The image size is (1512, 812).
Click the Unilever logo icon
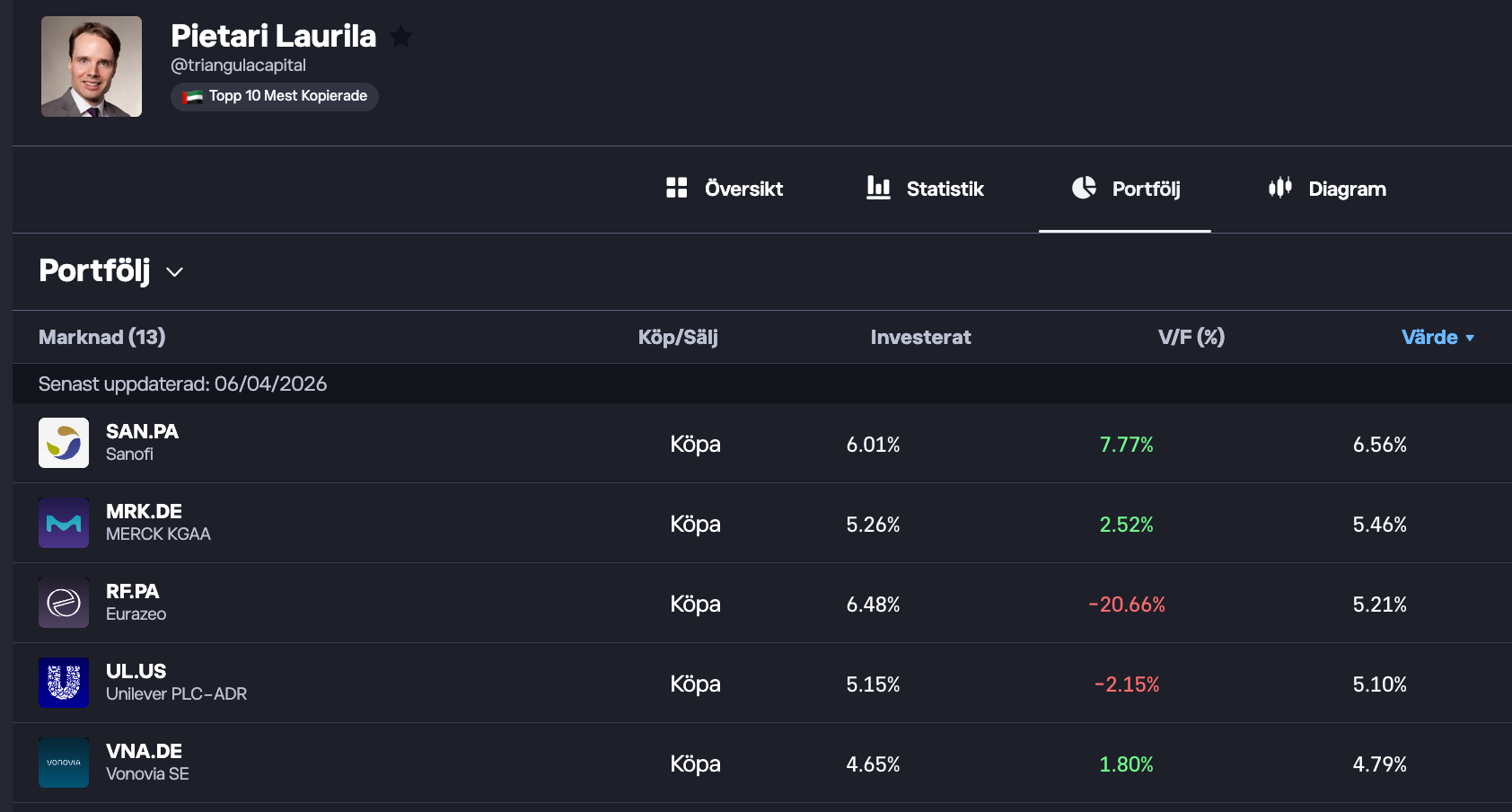64,683
